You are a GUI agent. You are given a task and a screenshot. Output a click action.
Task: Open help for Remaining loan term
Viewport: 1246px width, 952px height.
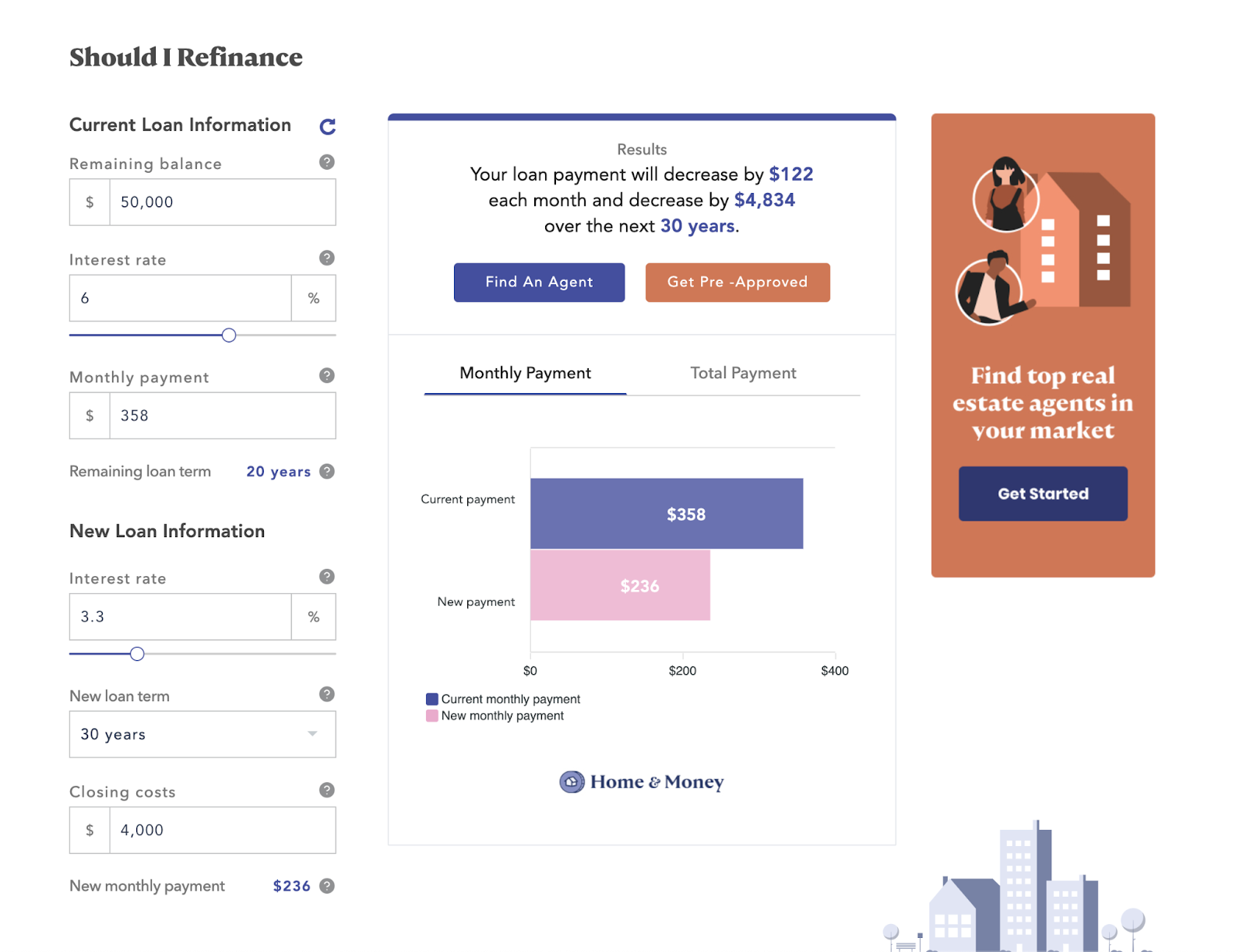(x=327, y=471)
